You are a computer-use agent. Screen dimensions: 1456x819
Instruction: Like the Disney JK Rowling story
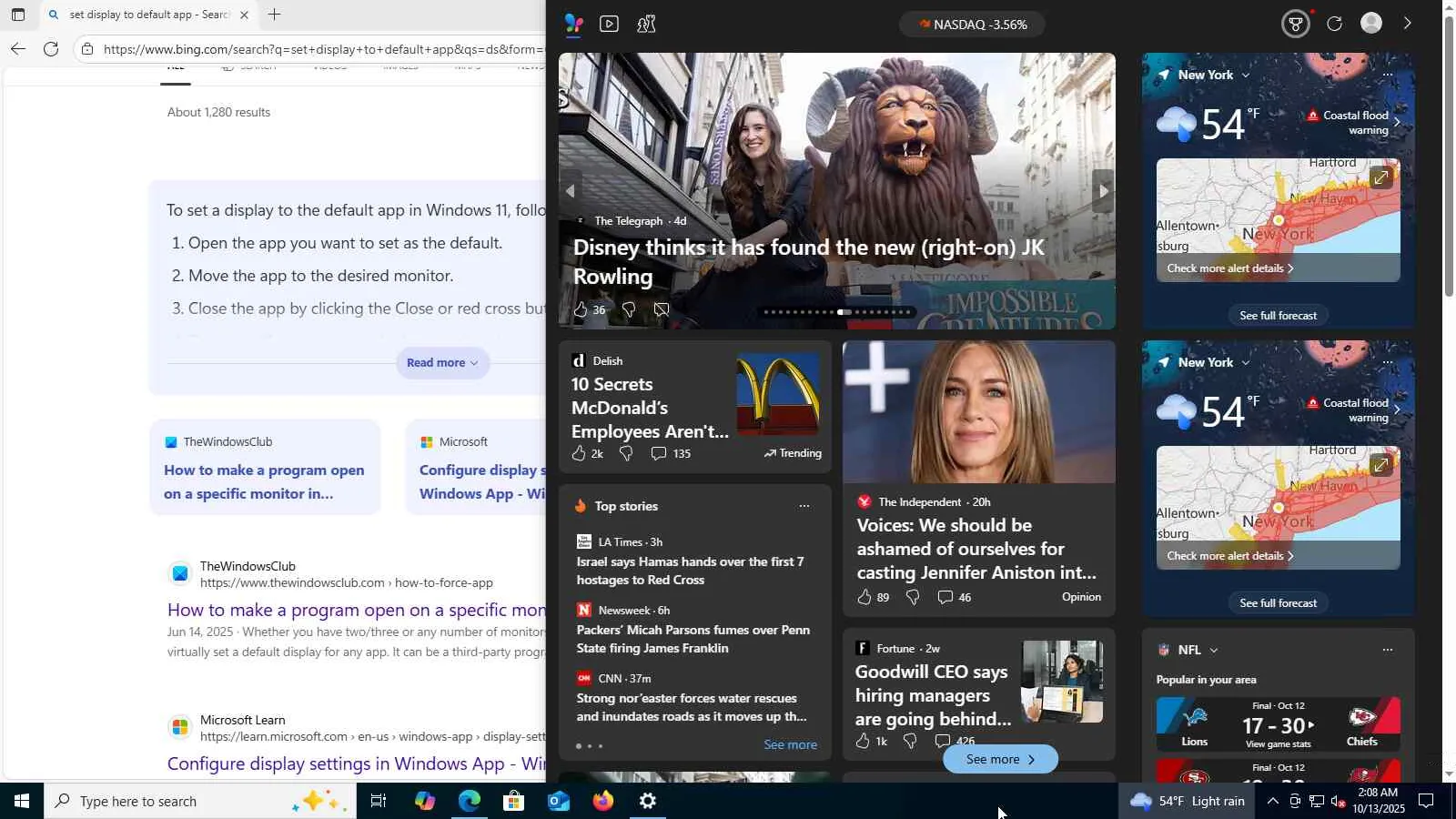coord(581,309)
